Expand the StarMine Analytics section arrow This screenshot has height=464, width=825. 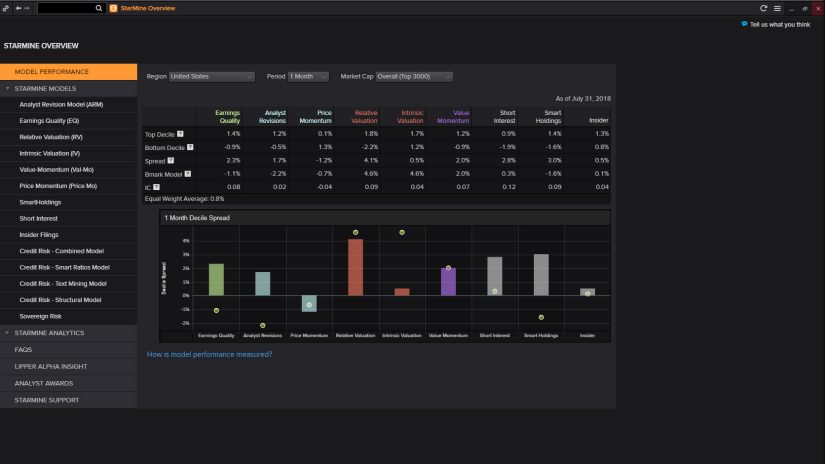tap(7, 332)
